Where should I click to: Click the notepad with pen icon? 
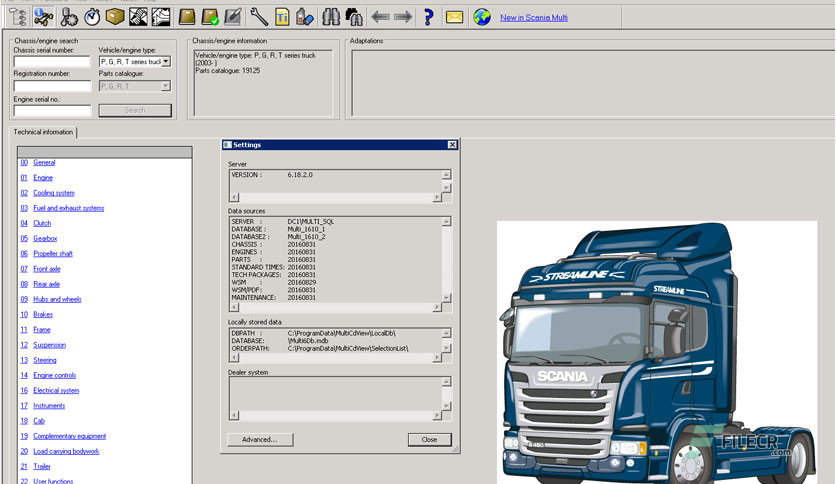(x=233, y=17)
